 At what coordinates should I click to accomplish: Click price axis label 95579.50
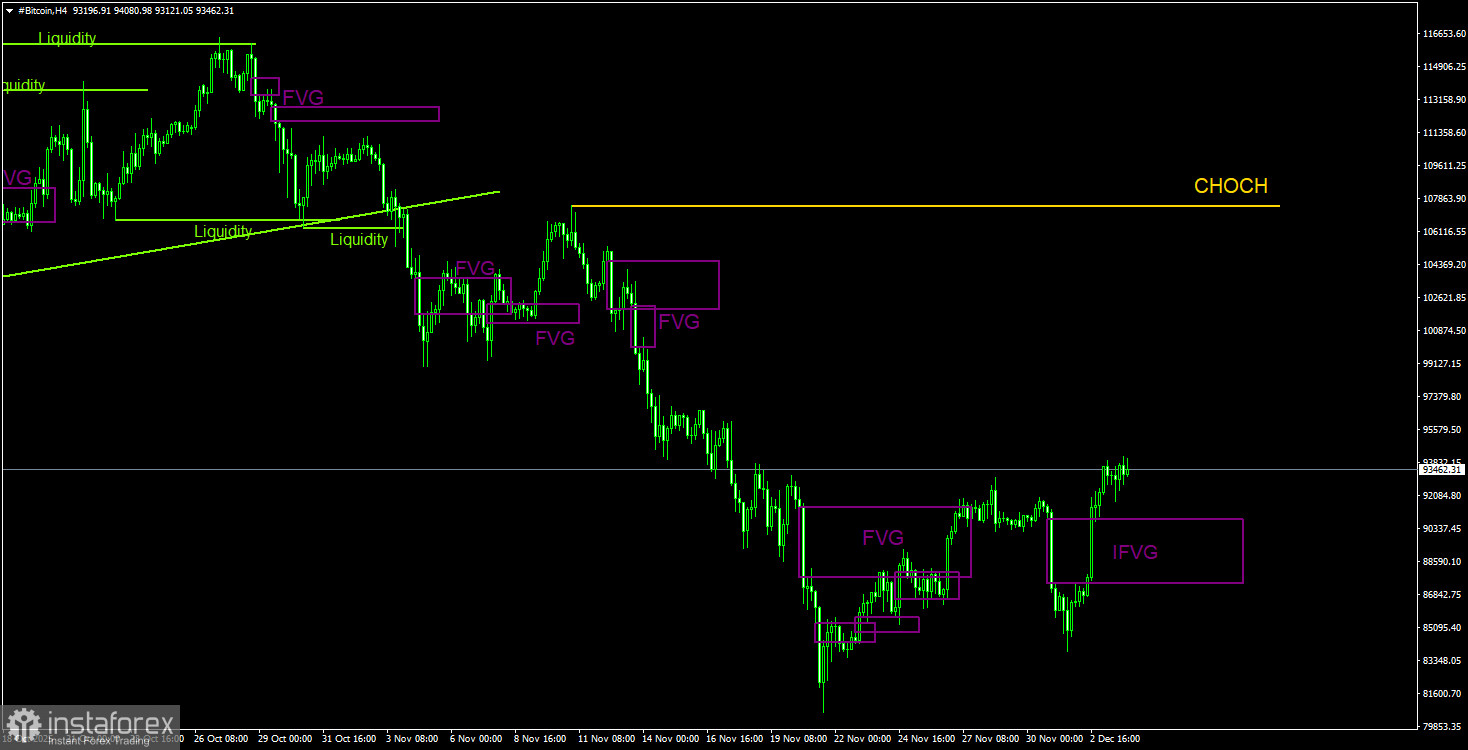[1443, 430]
